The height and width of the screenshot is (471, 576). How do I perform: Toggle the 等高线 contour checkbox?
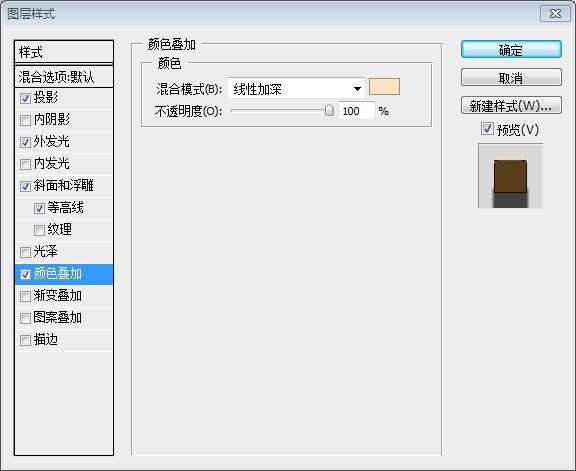coord(39,208)
